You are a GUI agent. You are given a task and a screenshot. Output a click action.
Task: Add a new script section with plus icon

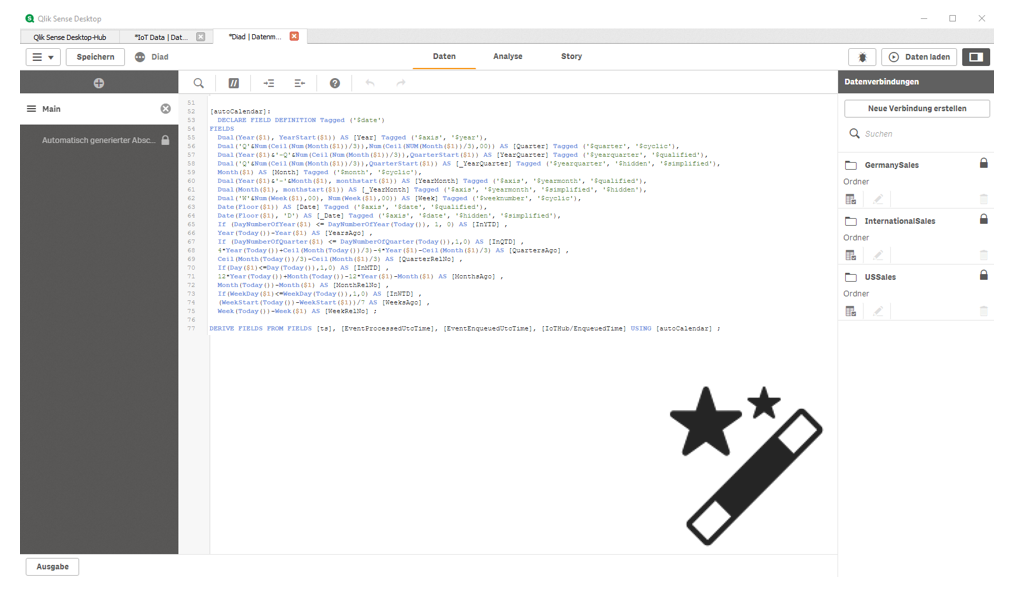[98, 83]
